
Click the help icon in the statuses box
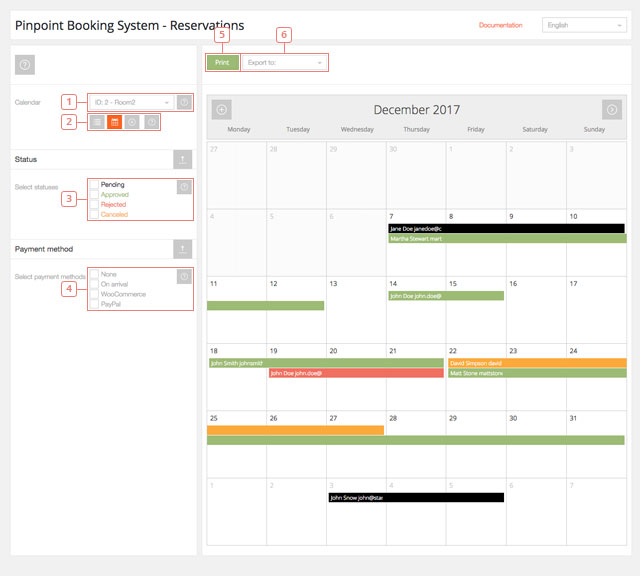click(x=184, y=187)
